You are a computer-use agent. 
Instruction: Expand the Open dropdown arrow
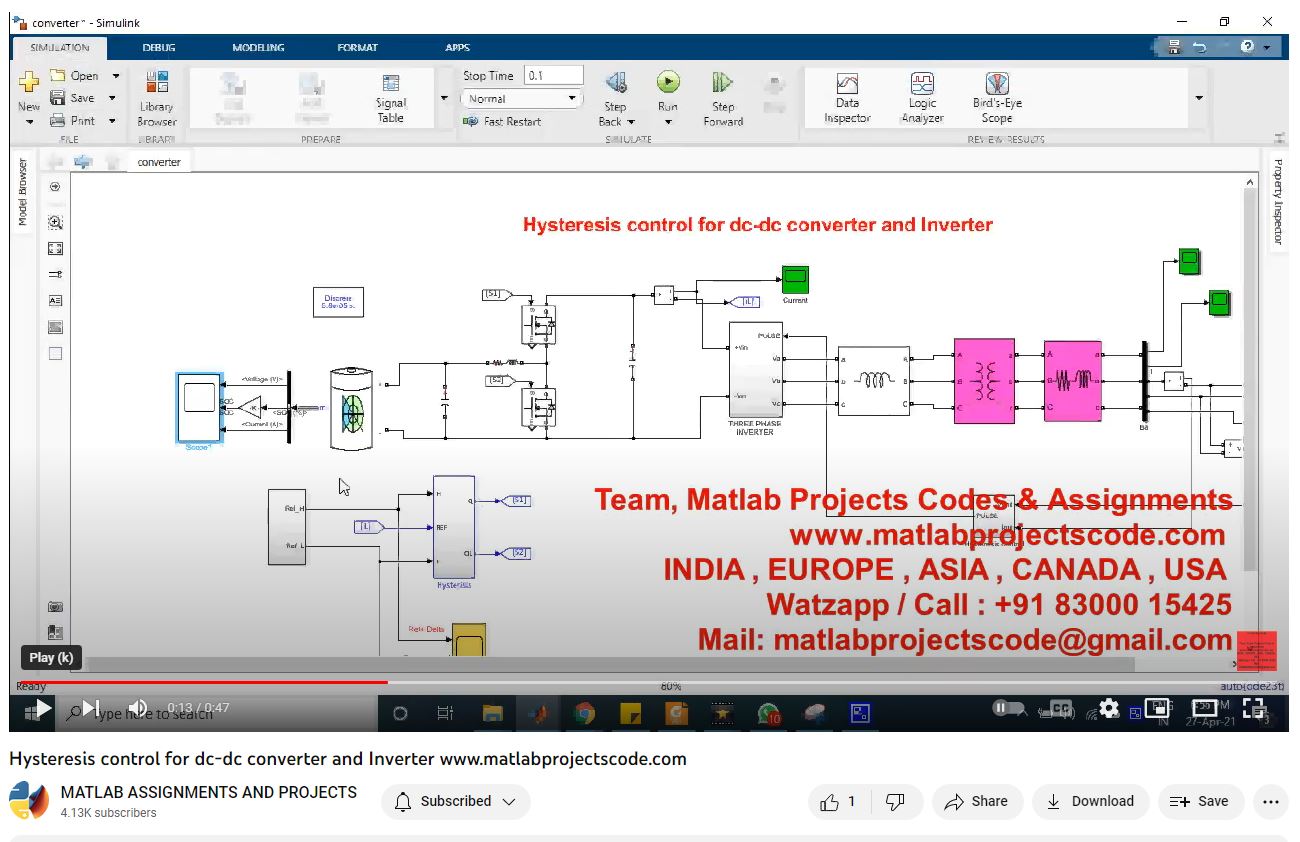(x=115, y=76)
